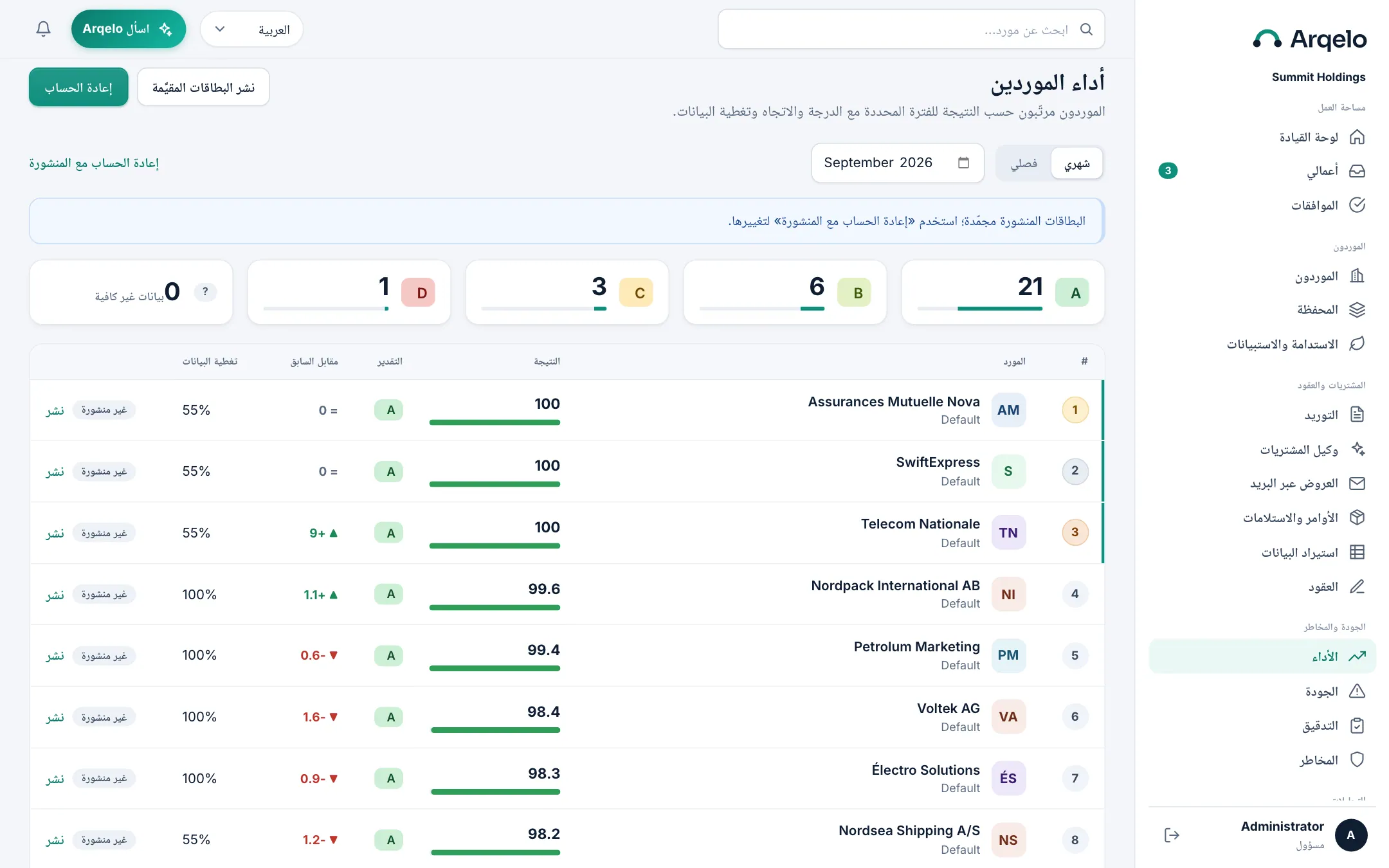1389x868 pixels.
Task: Click نشر البطاقات المقيّمة button
Action: (x=203, y=87)
